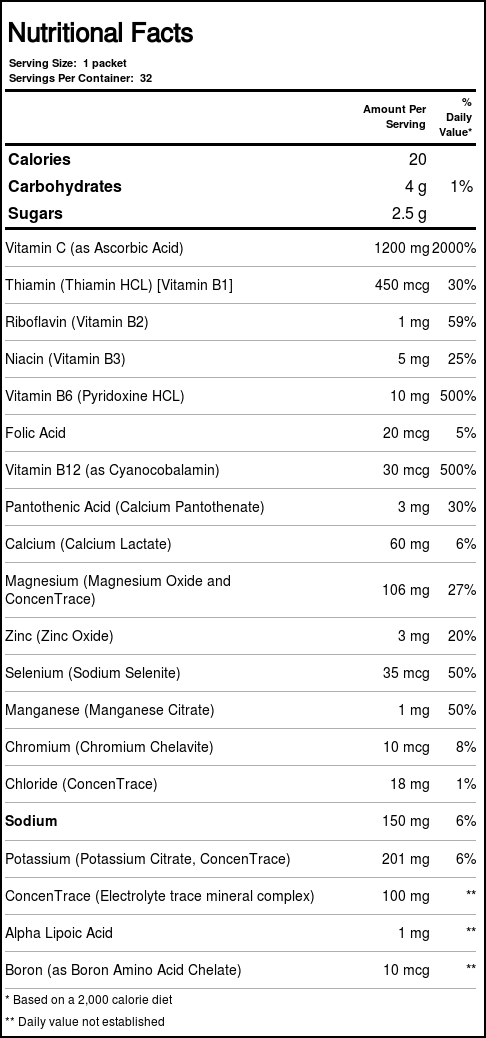Image resolution: width=486 pixels, height=1038 pixels.
Task: Click the Alpha Lipoic Acid row
Action: (243, 933)
